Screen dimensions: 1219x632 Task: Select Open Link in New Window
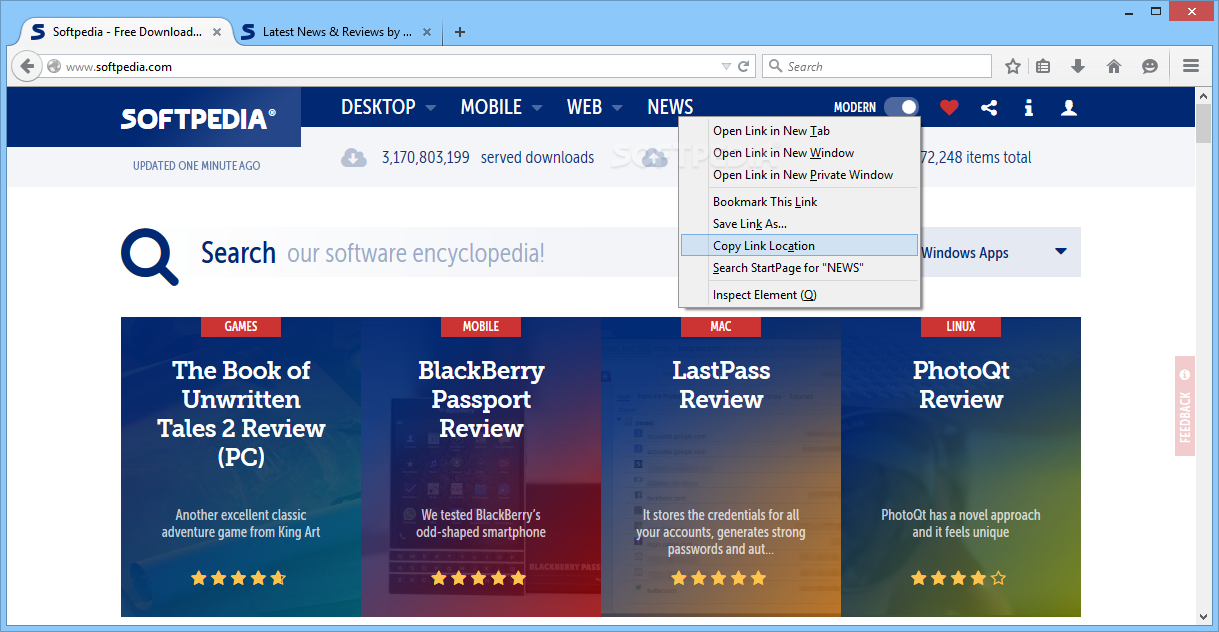[799, 153]
